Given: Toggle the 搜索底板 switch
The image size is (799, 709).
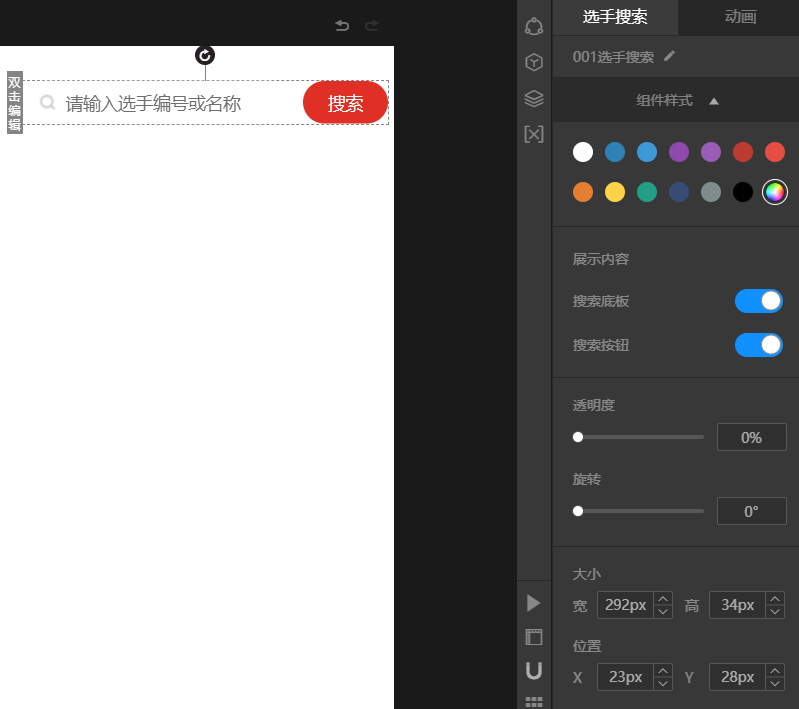Looking at the screenshot, I should 758,301.
